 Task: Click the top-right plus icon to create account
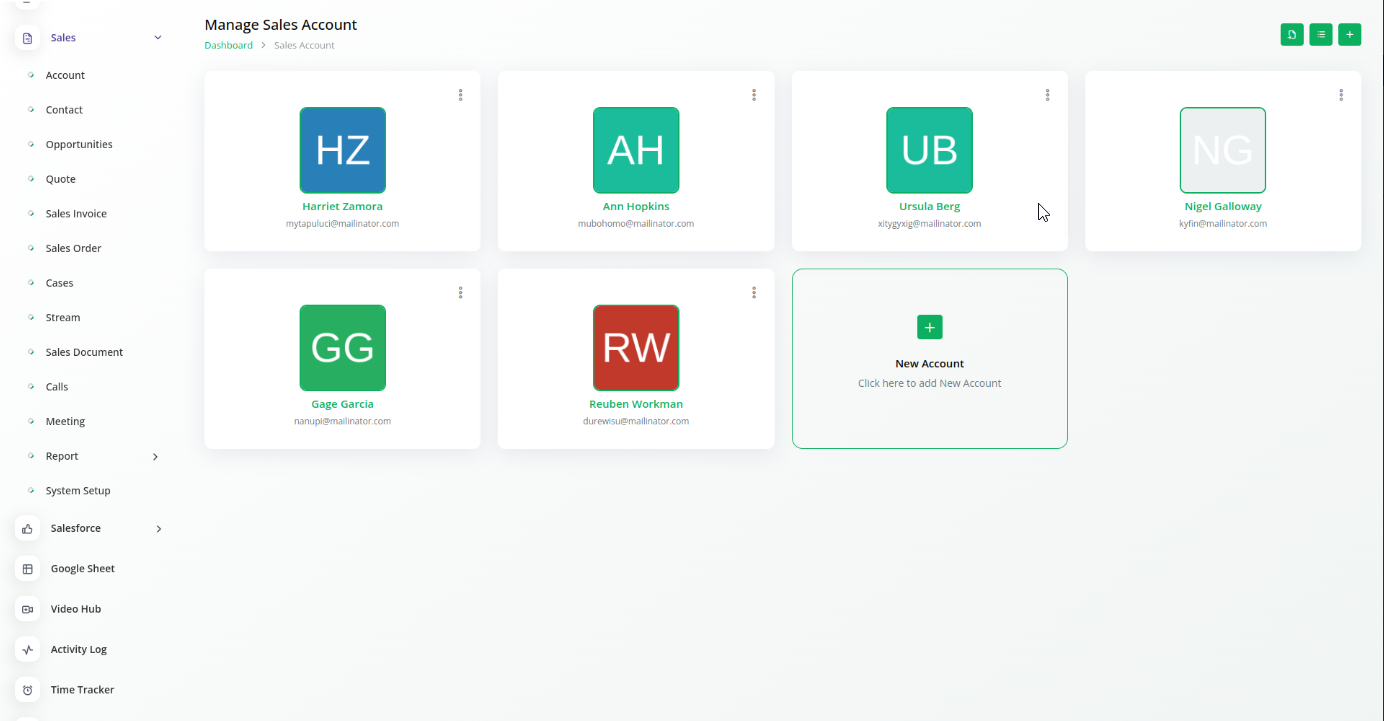pyautogui.click(x=1349, y=35)
